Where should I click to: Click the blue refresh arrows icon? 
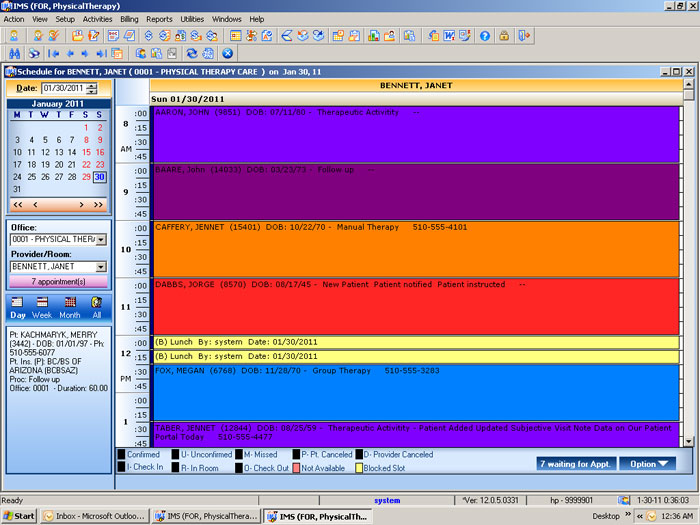(192, 54)
